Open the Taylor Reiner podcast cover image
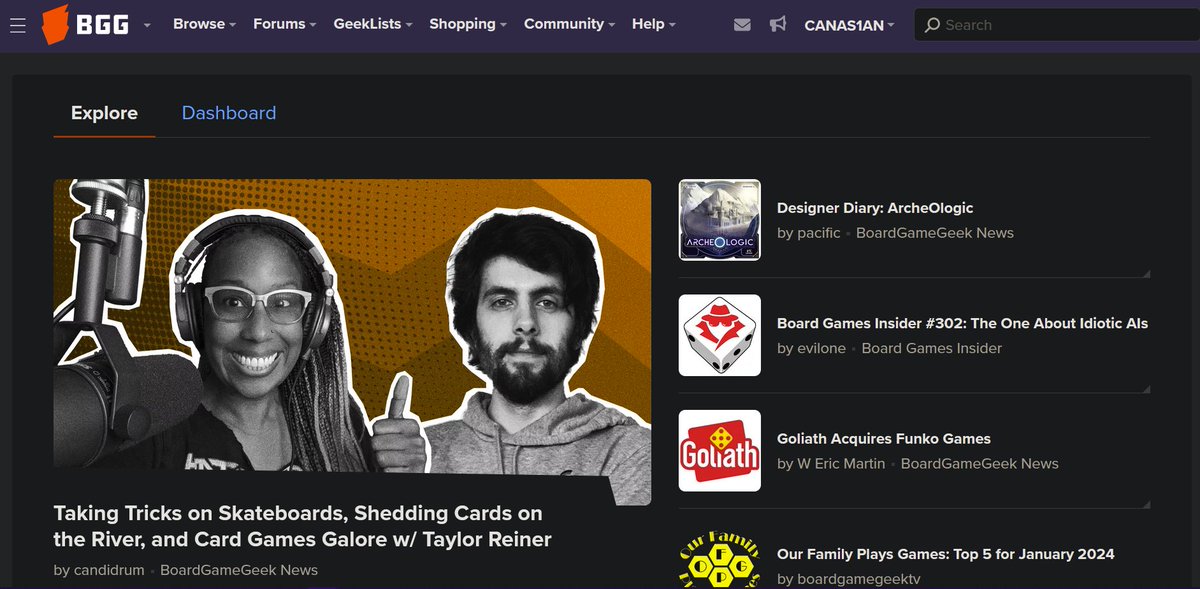 coord(352,324)
